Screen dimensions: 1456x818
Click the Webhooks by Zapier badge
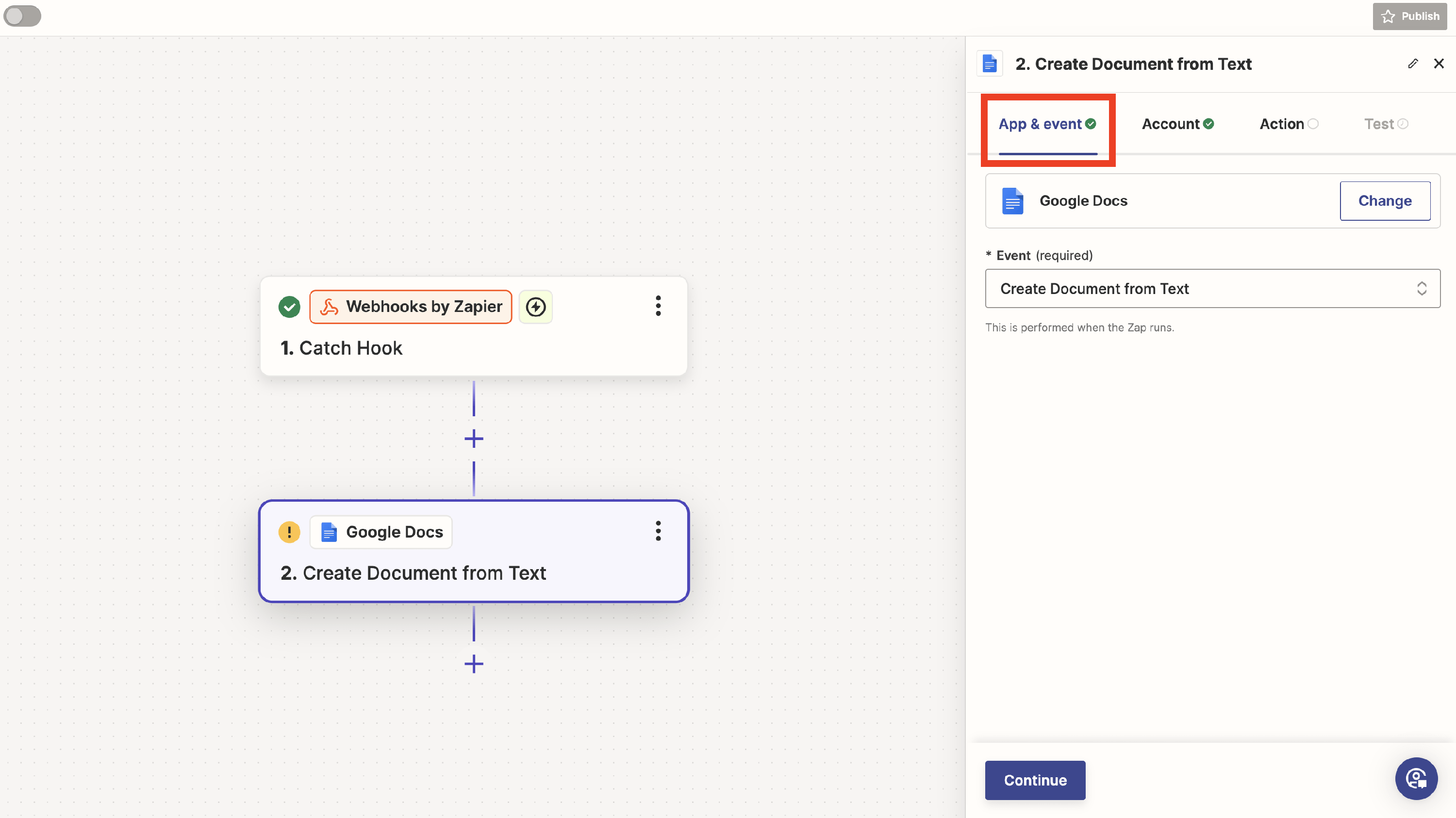click(411, 307)
